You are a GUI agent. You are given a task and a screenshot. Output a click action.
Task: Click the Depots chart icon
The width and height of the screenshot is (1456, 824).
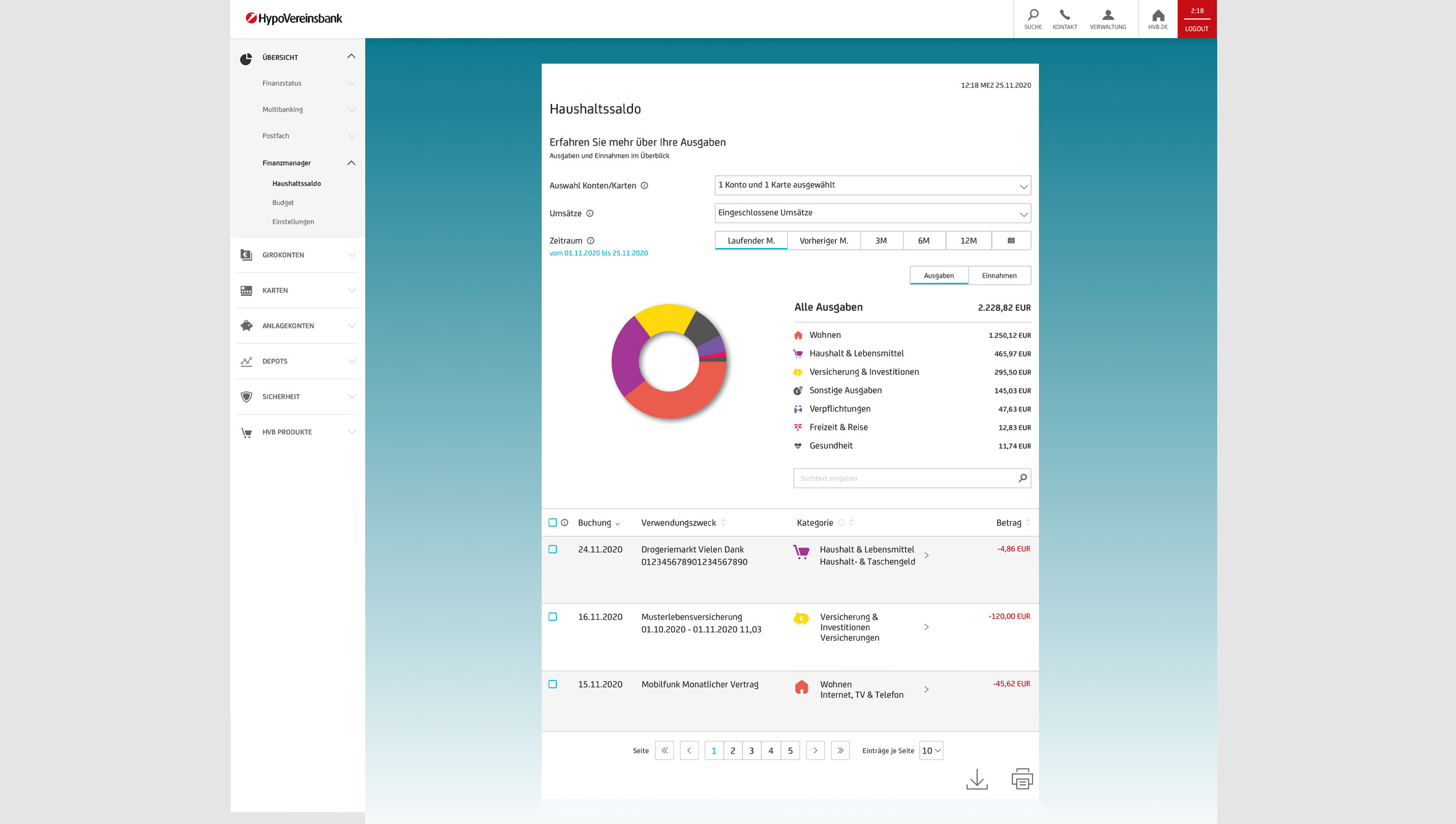246,361
